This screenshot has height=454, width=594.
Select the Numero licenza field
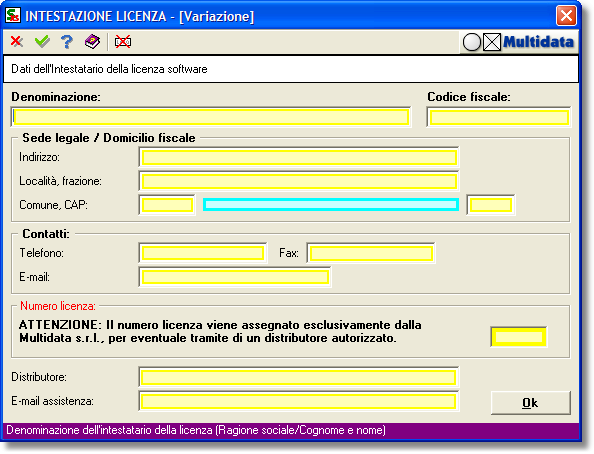tap(519, 337)
